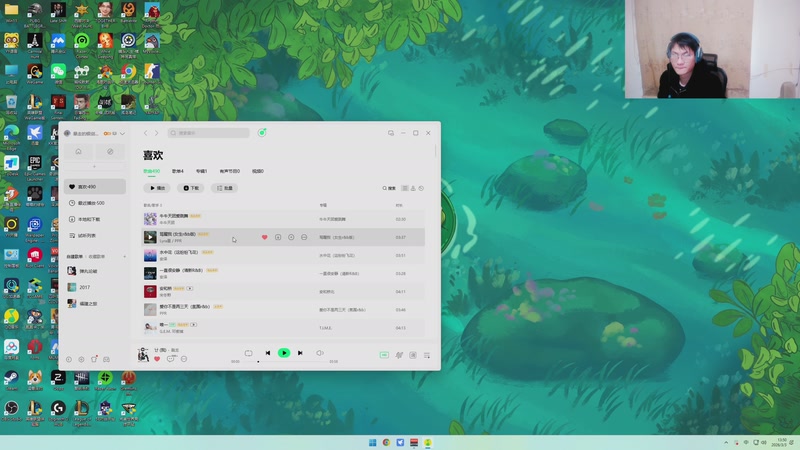Viewport: 800px width, 450px height.
Task: Open the comments icon in the player bar
Action: (170, 359)
